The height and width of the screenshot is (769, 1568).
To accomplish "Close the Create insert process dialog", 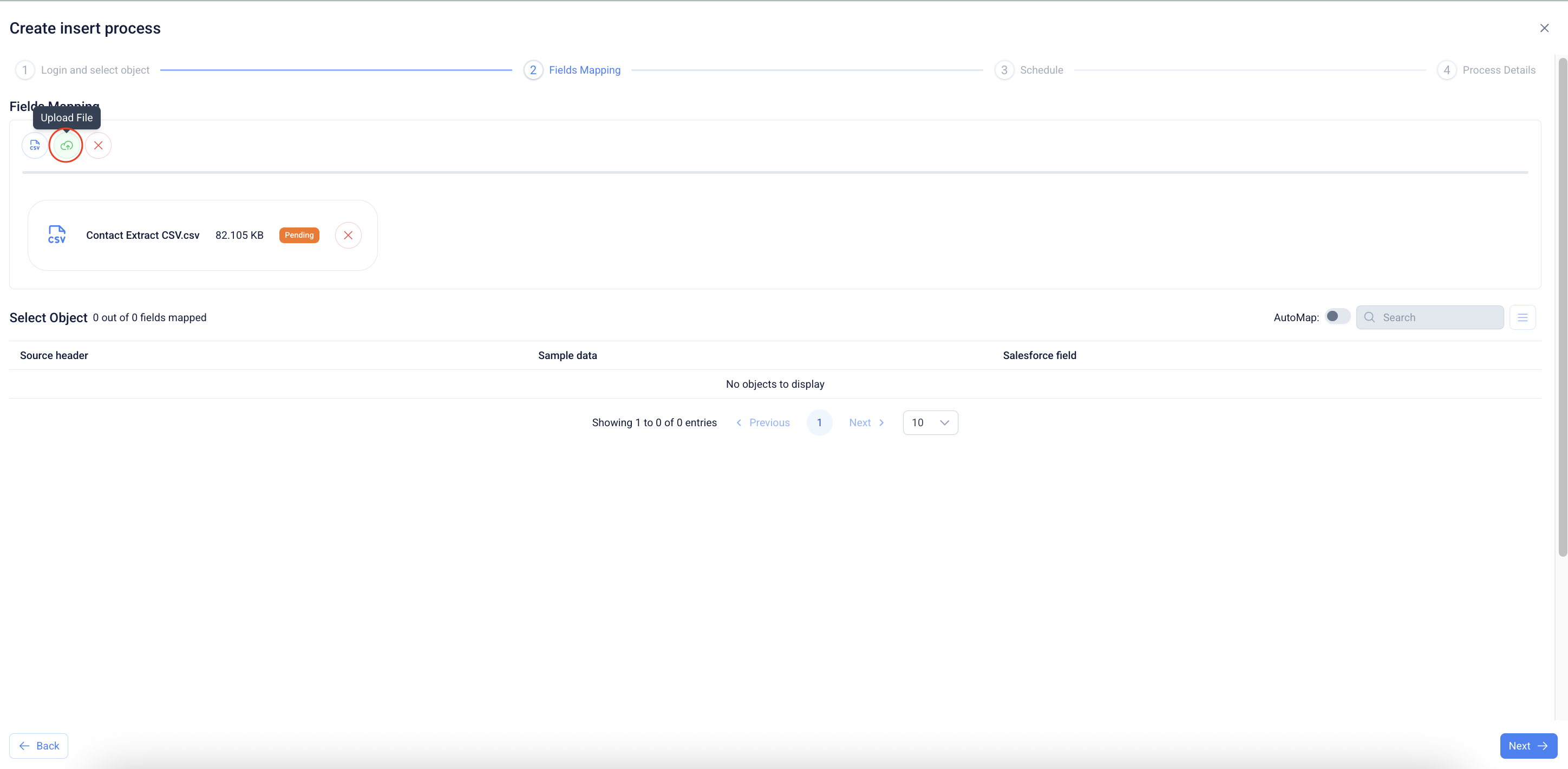I will [x=1544, y=28].
